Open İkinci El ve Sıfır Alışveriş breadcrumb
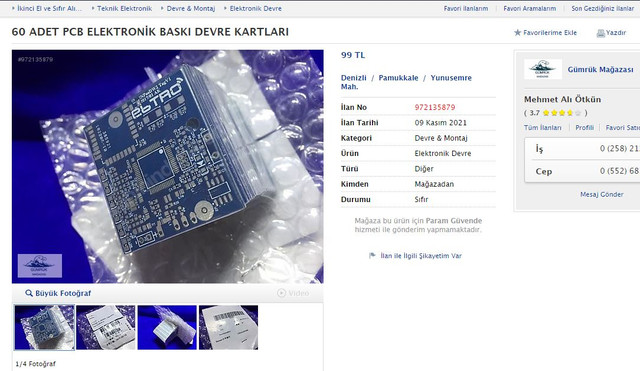 coord(49,8)
